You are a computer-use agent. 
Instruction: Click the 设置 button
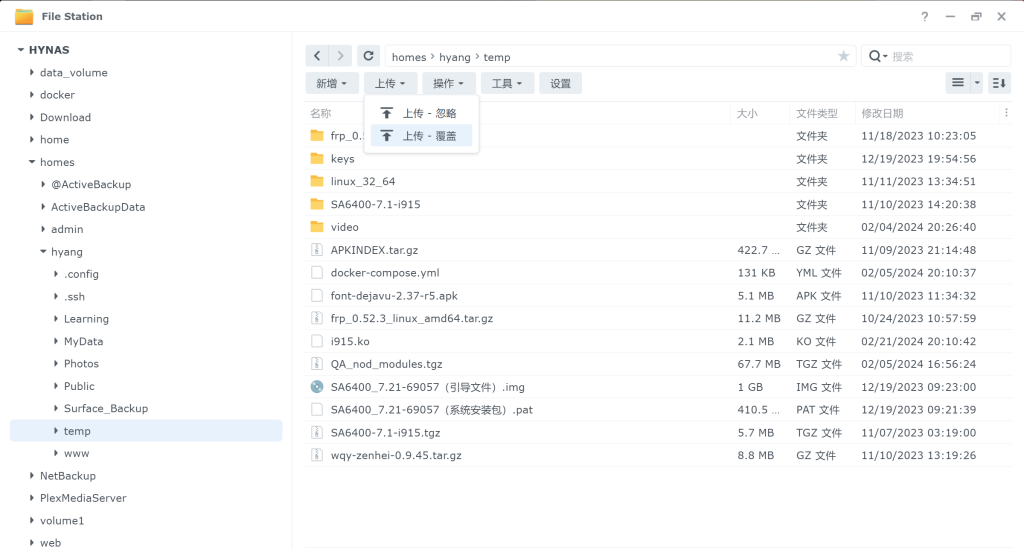click(x=560, y=83)
